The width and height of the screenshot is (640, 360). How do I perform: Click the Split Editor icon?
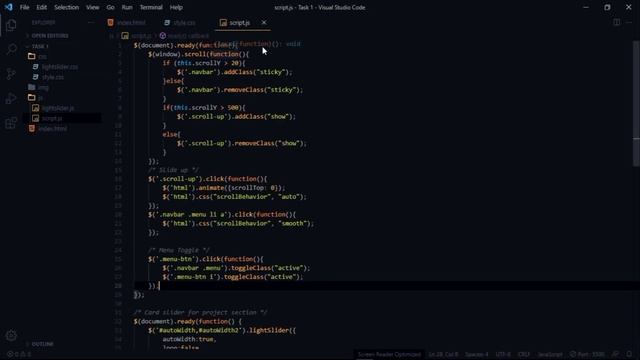616,22
